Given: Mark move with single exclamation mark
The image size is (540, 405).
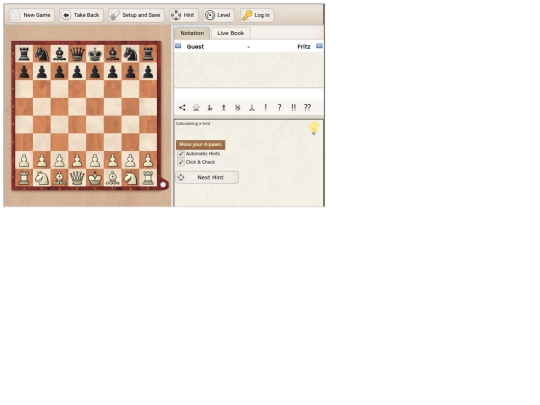Looking at the screenshot, I should coord(266,107).
